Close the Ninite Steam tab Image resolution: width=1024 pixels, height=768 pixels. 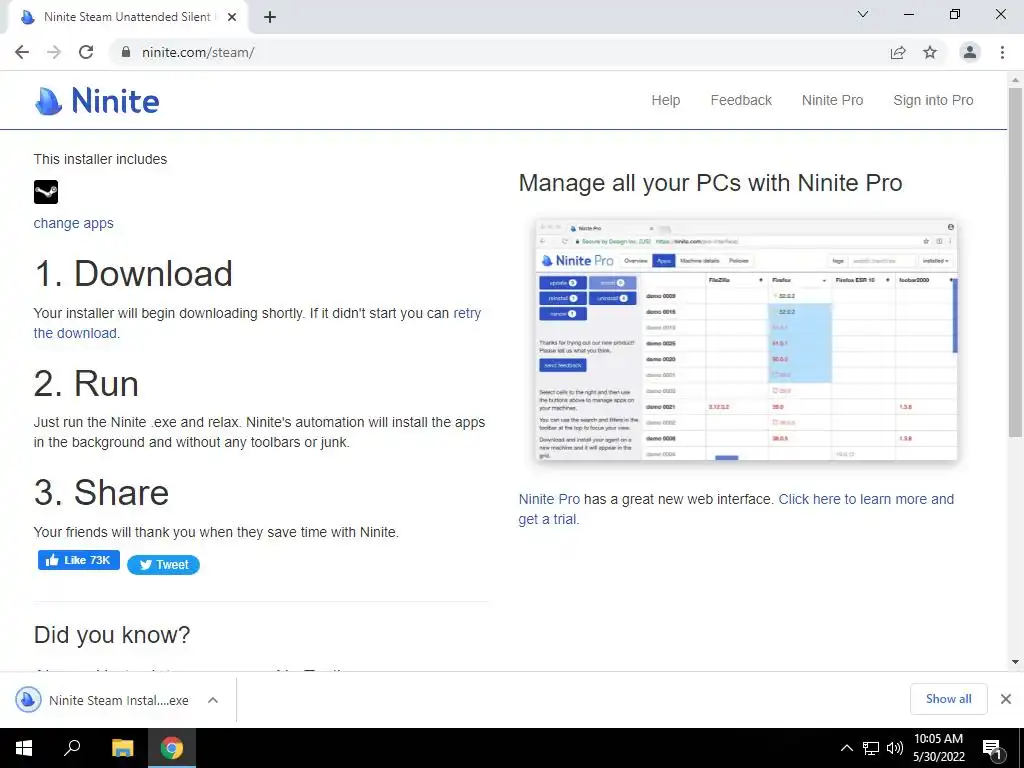pos(232,17)
